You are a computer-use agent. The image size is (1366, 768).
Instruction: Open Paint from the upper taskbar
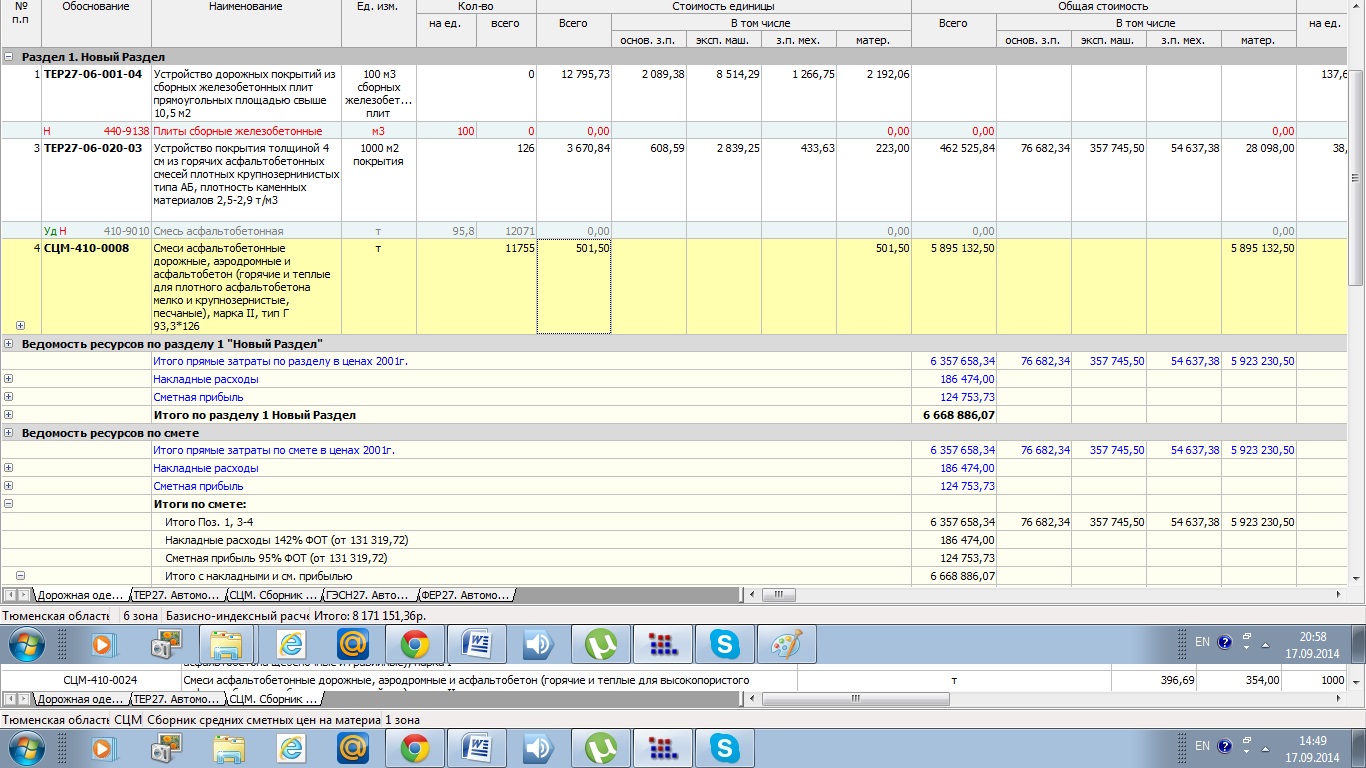point(786,645)
